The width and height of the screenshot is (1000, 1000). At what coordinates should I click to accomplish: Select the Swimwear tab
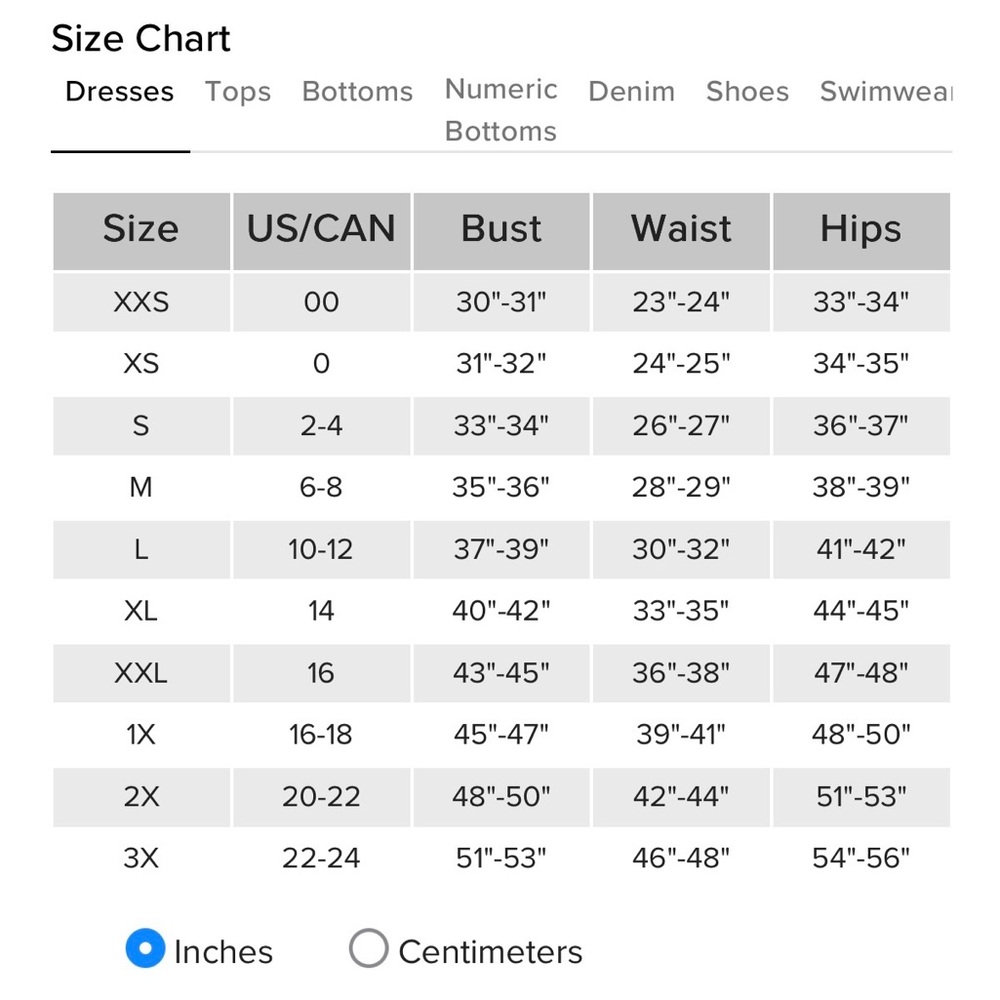(x=886, y=91)
